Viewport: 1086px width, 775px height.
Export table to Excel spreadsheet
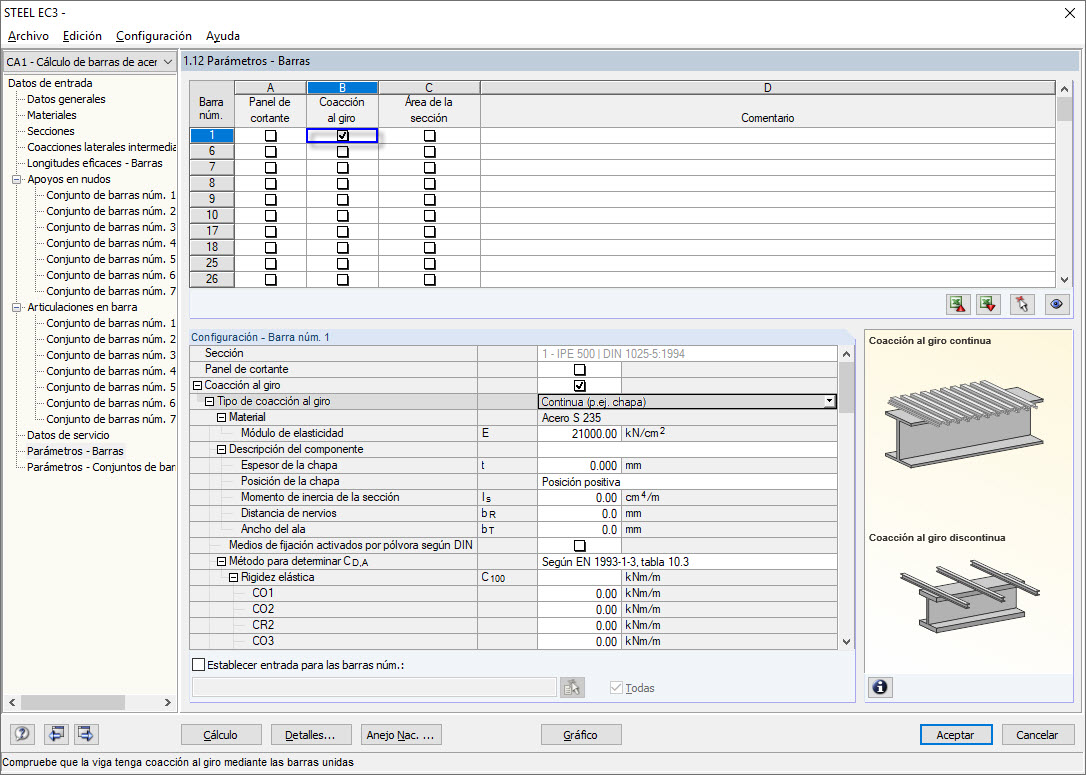coord(988,304)
